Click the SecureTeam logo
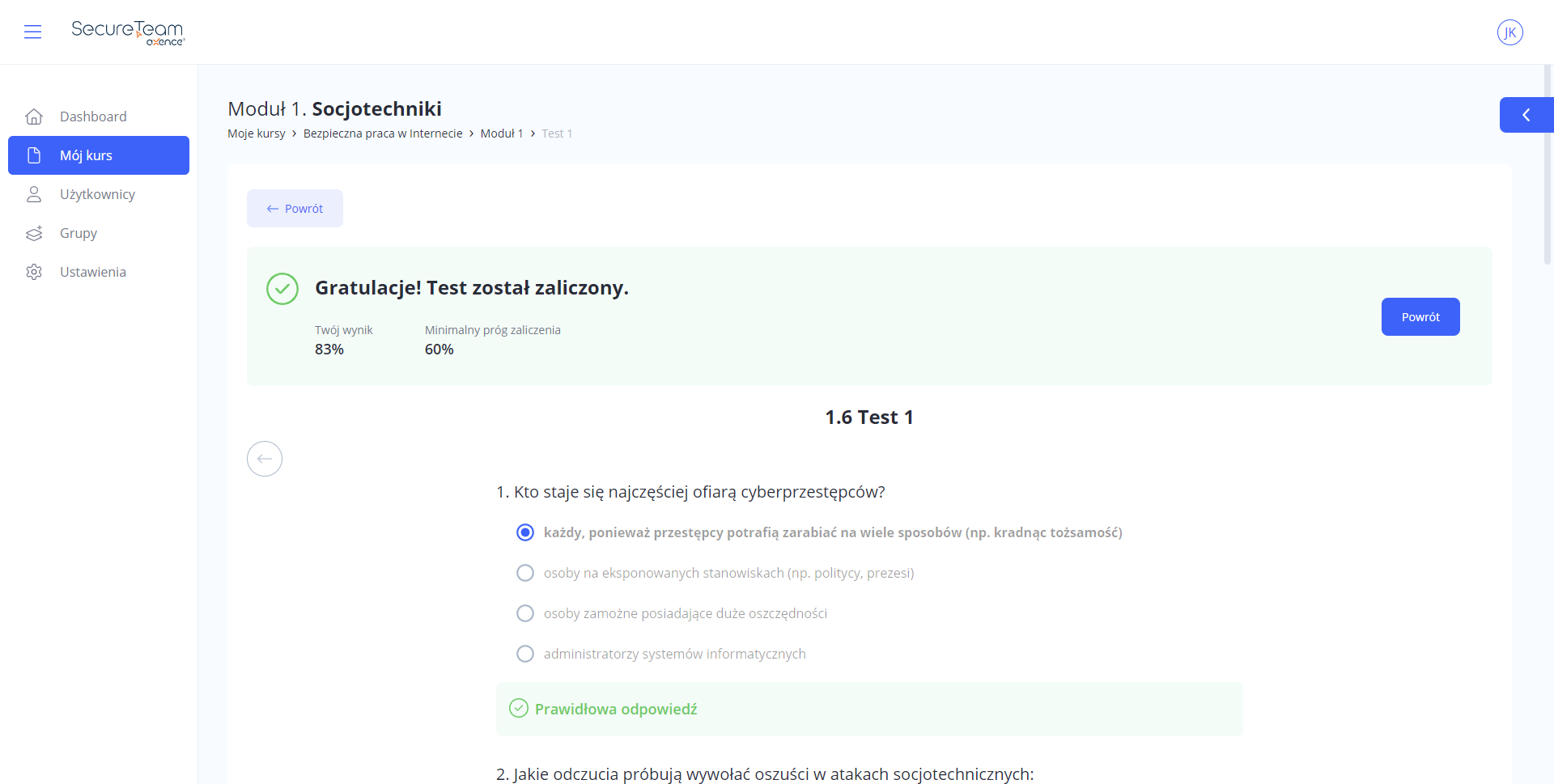Viewport: 1554px width, 784px height. 128,32
